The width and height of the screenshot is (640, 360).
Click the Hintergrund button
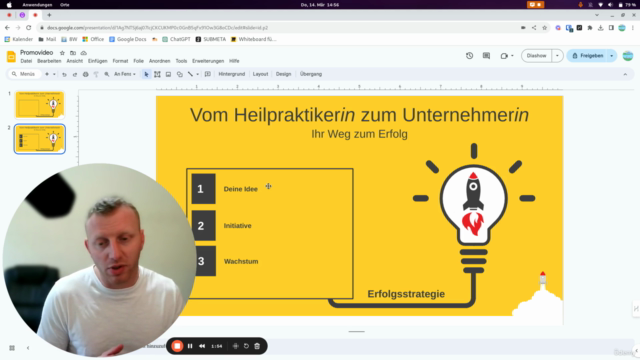pyautogui.click(x=232, y=74)
